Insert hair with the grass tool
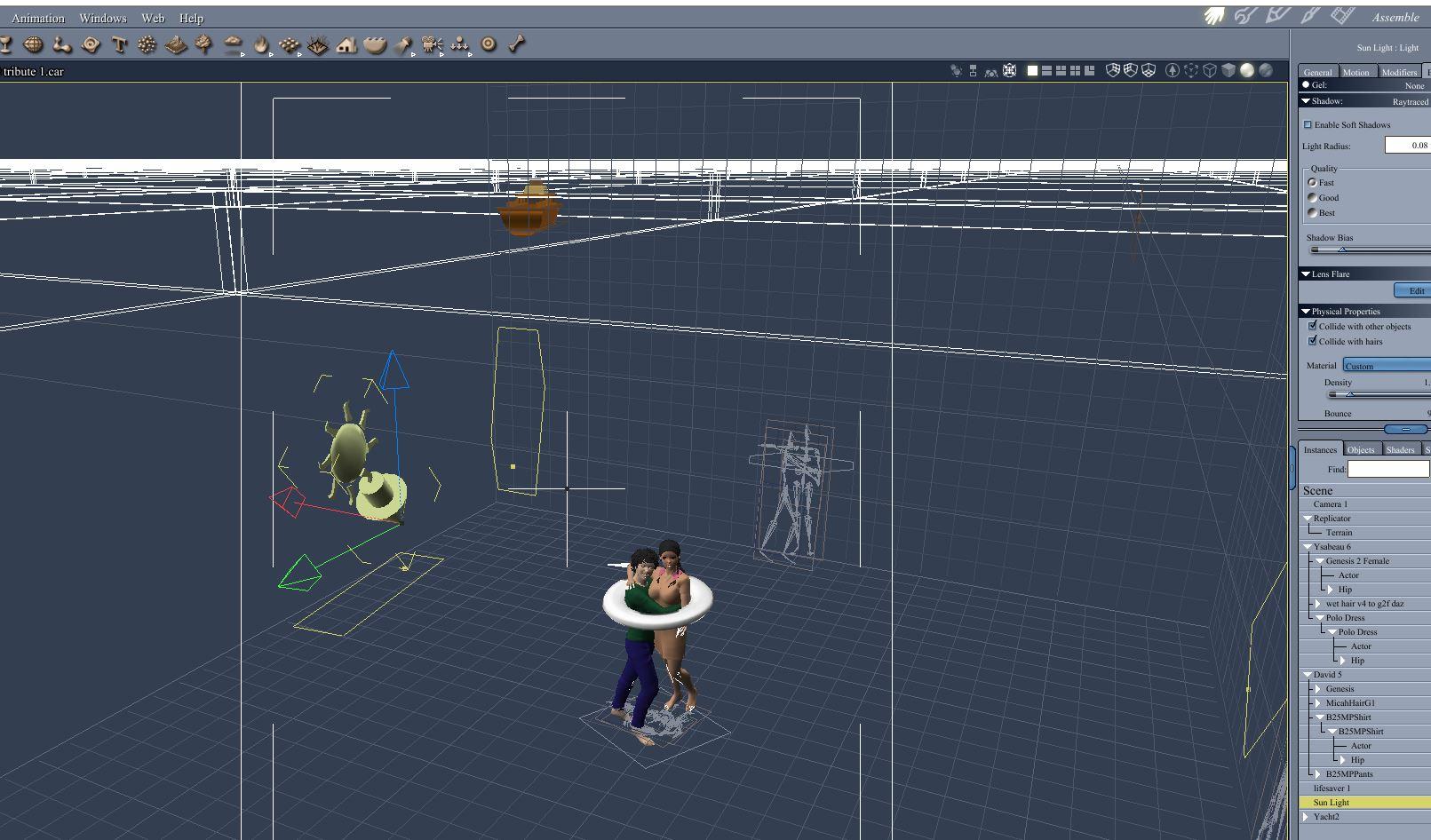Viewport: 1431px width, 840px height. tap(318, 44)
